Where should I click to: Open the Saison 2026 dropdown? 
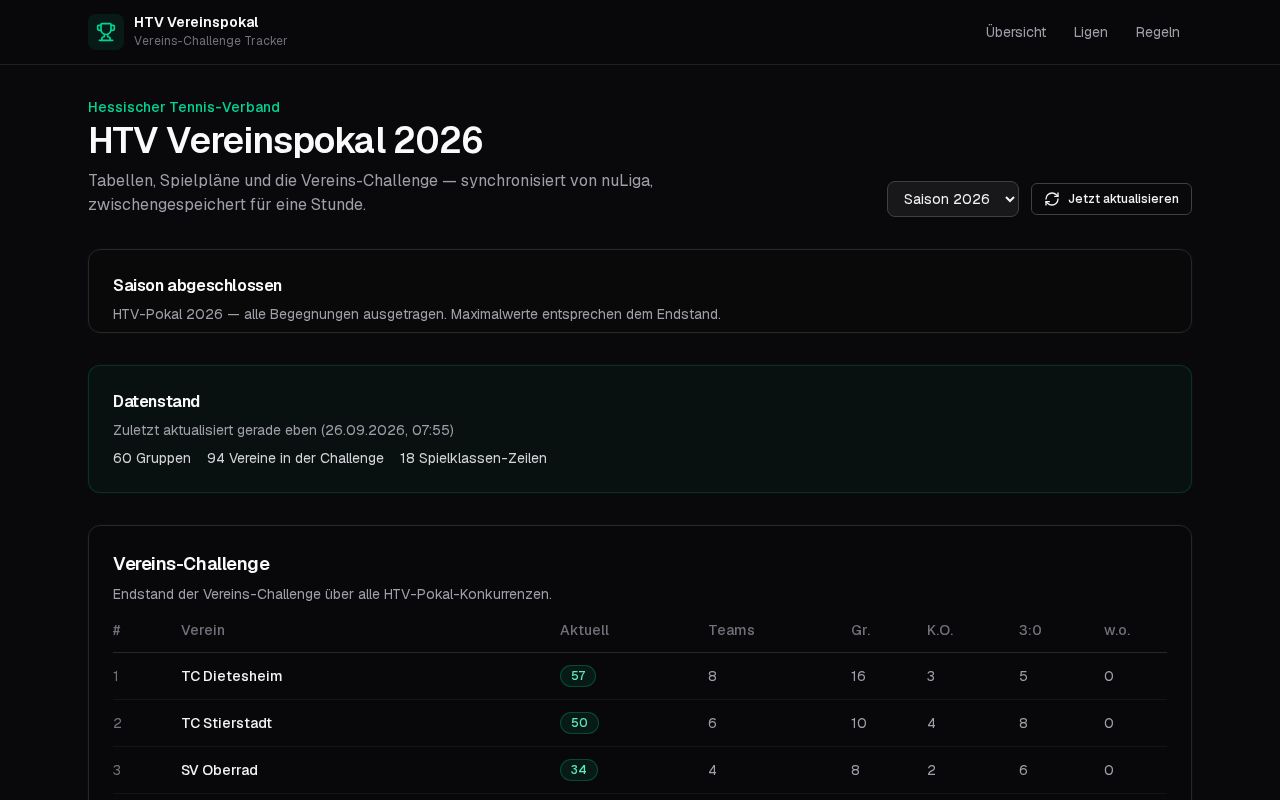click(x=953, y=199)
